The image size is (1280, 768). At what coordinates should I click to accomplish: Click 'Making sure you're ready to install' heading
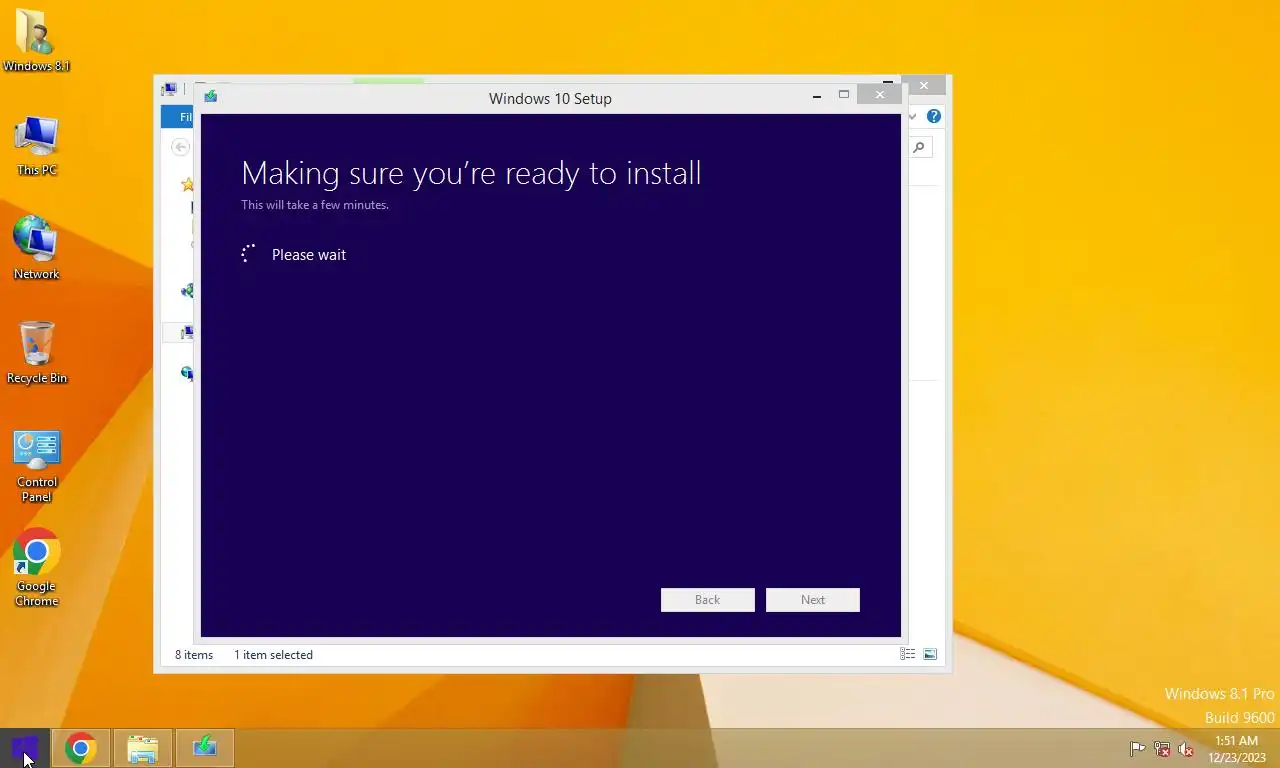click(471, 173)
